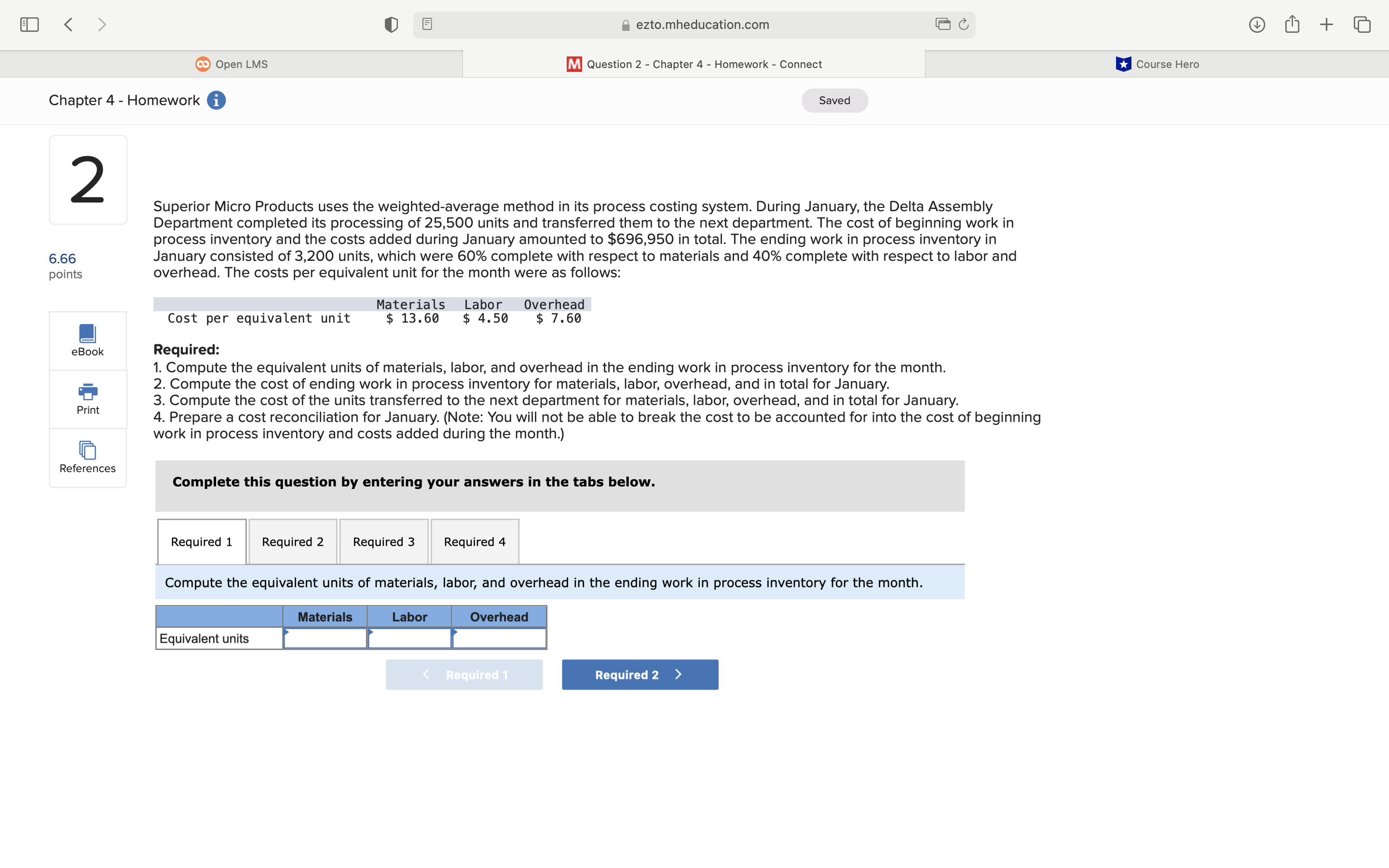Show the tab overview

(1361, 24)
